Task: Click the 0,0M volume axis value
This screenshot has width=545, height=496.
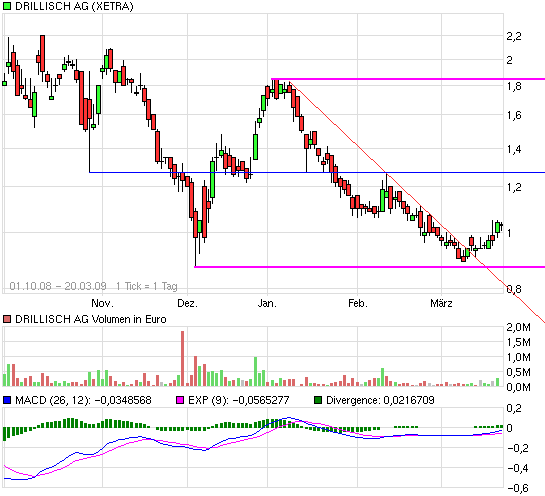Action: [519, 387]
